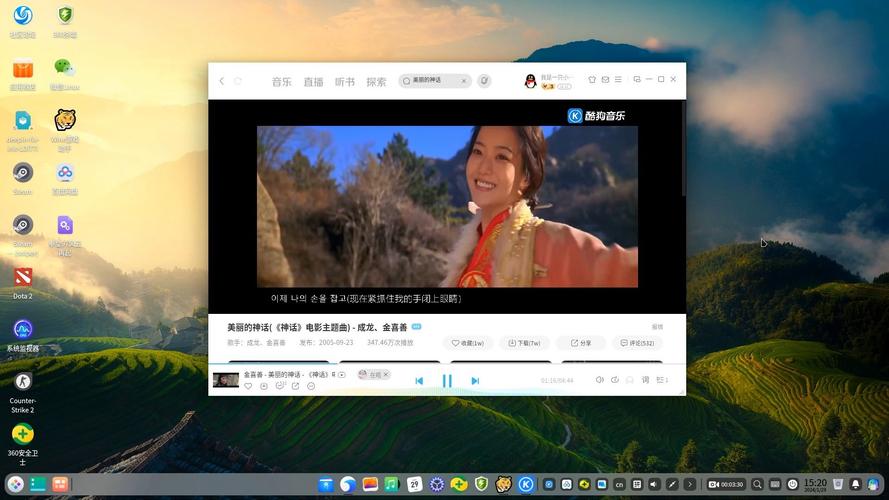889x500 pixels.
Task: Open the system settings gear in dock
Action: (437, 484)
